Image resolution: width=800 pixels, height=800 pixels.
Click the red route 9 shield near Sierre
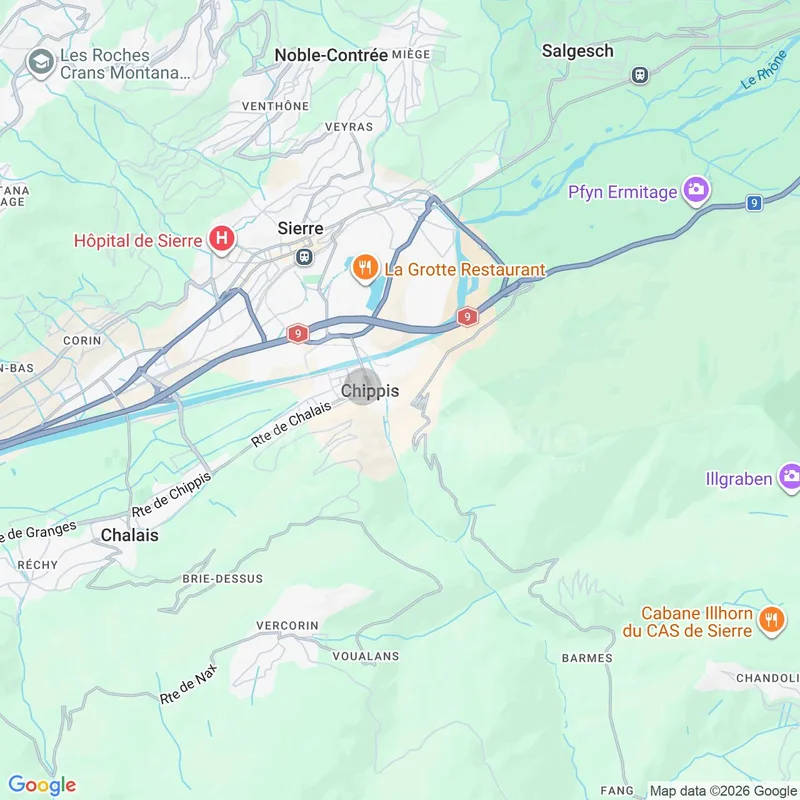click(298, 334)
